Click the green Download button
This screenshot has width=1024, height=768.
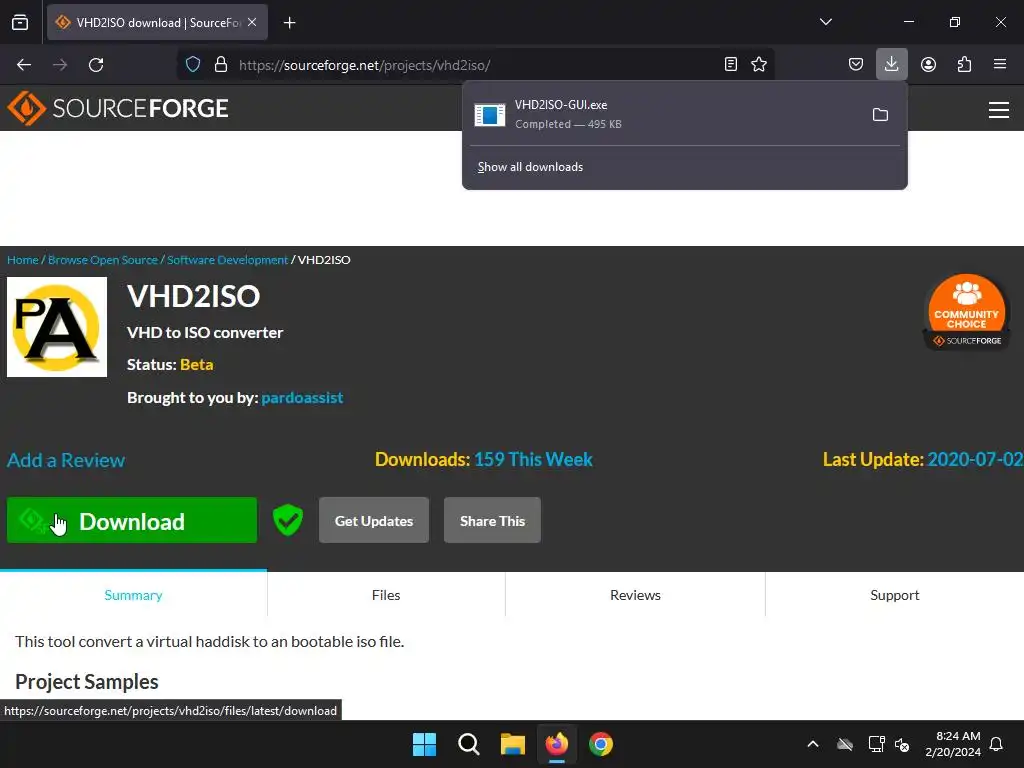[x=132, y=520]
